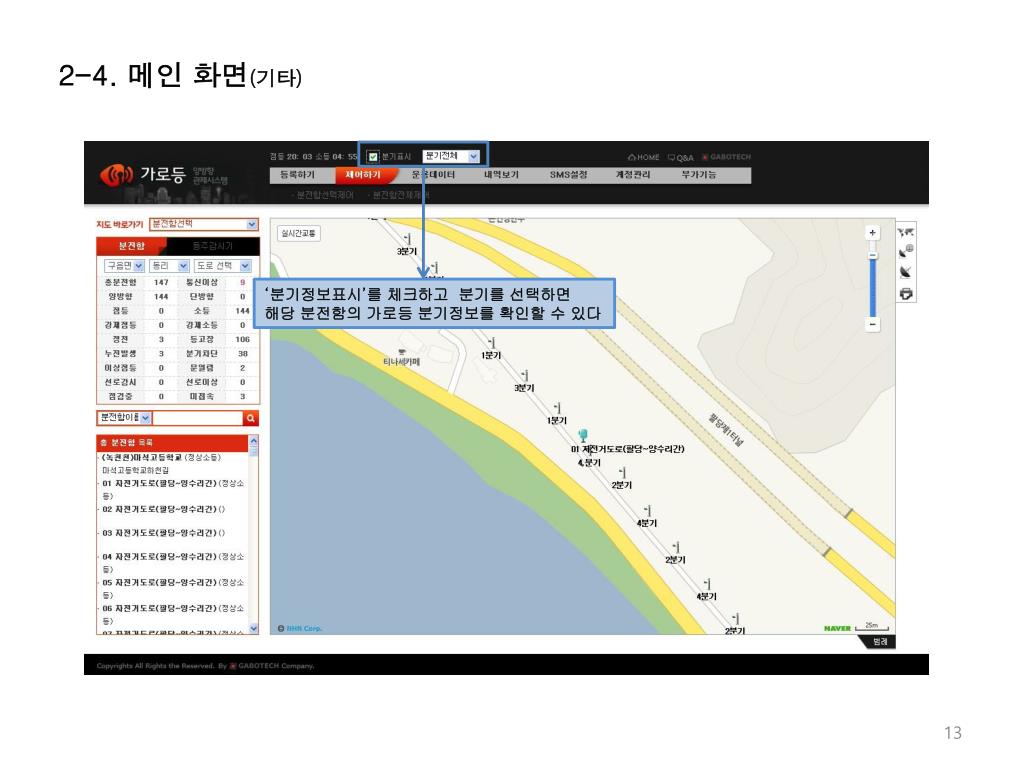Select the 등록하기 menu tab
The width and height of the screenshot is (1024, 768).
[x=297, y=175]
